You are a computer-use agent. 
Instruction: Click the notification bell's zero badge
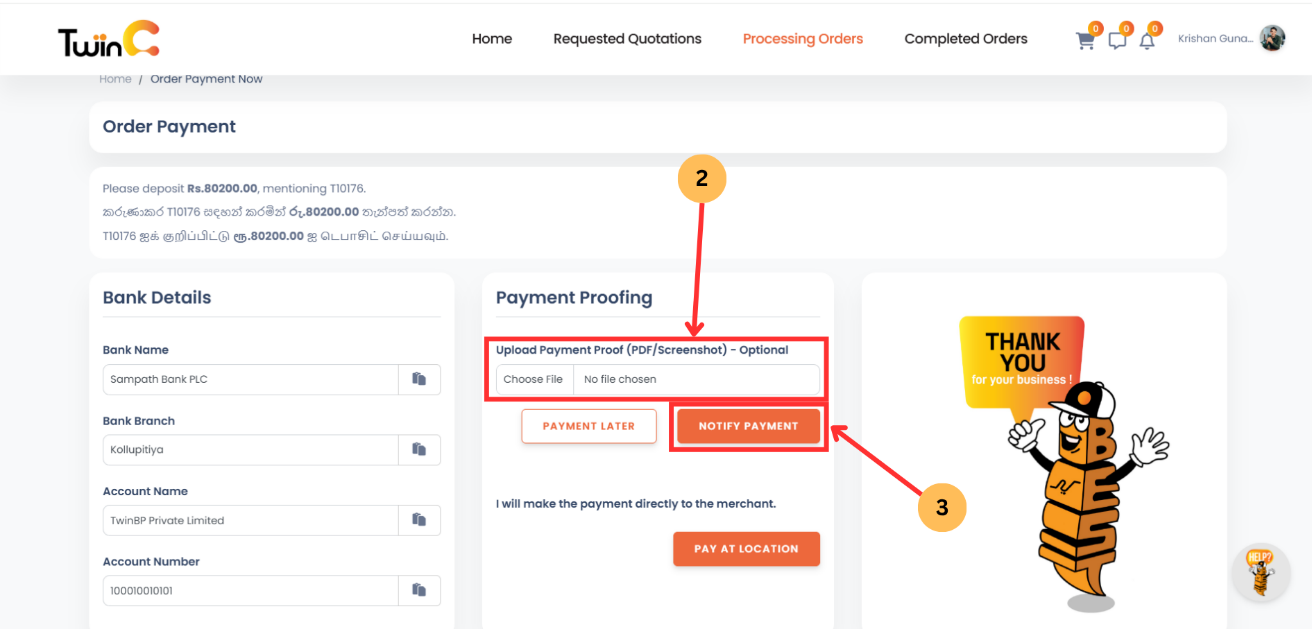coord(1155,29)
